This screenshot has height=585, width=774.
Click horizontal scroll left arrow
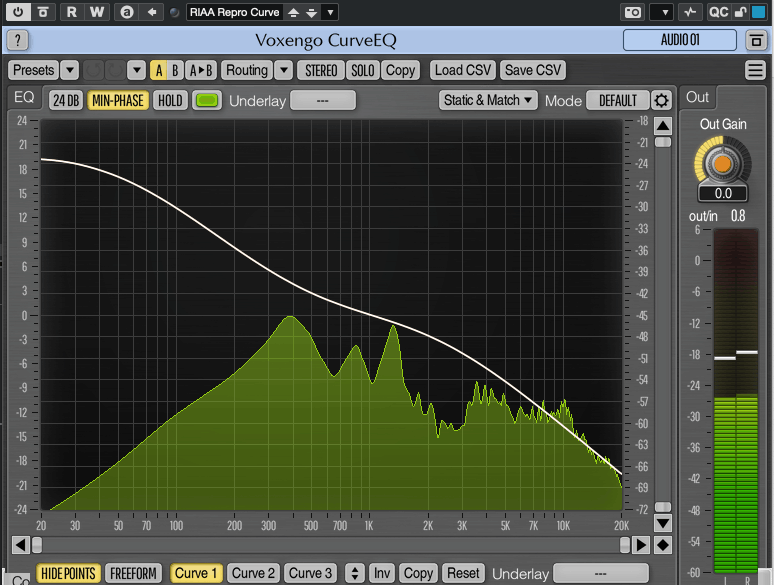20,545
